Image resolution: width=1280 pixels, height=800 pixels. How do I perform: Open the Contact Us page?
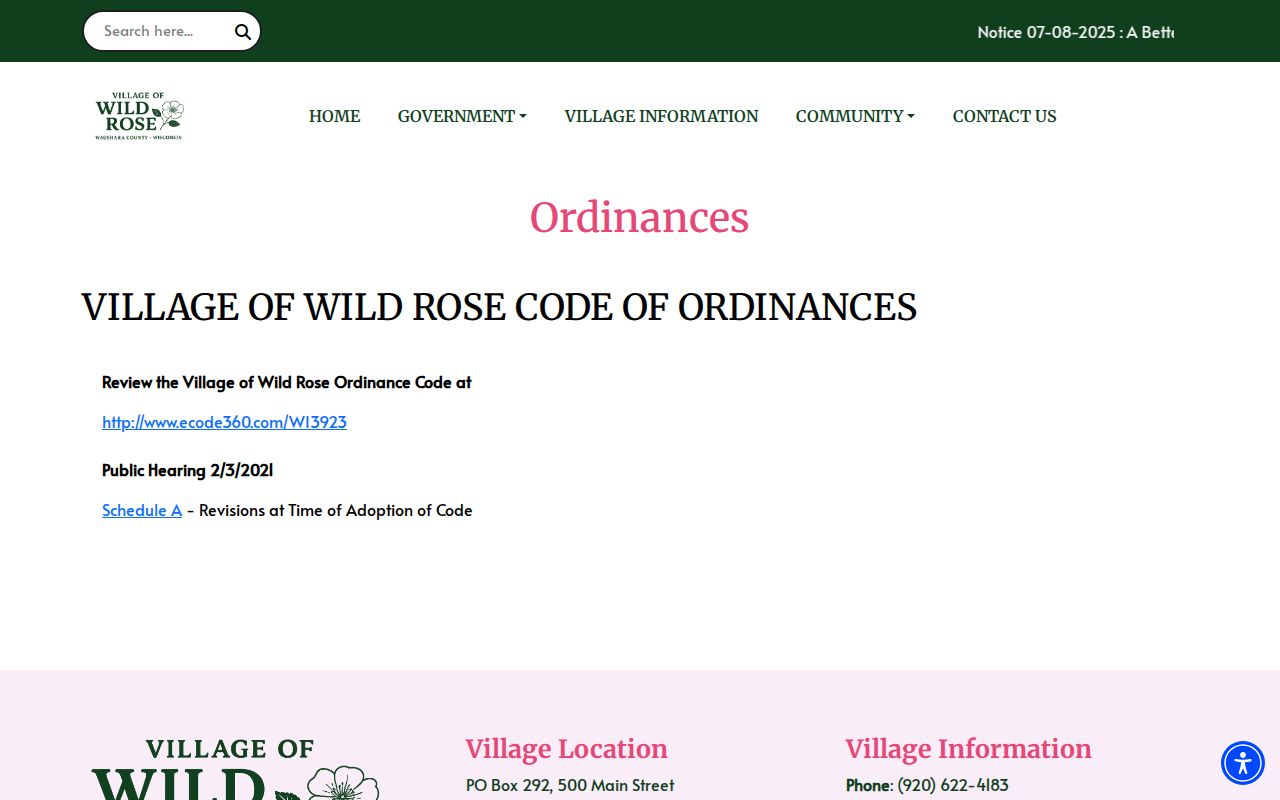(x=1004, y=116)
